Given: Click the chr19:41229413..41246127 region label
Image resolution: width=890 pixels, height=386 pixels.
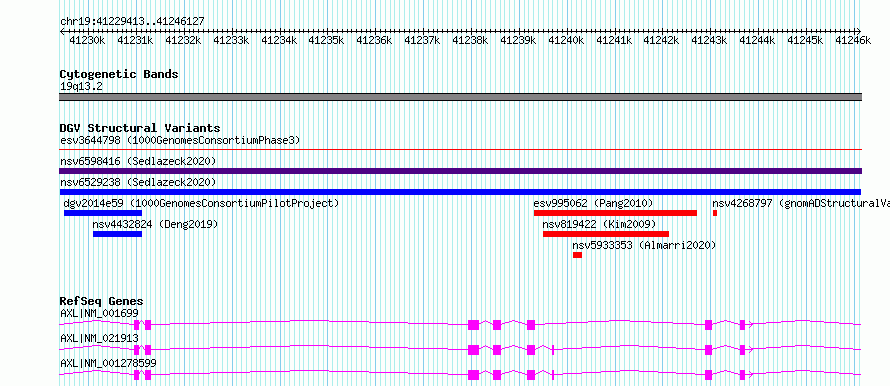Looking at the screenshot, I should click(132, 21).
